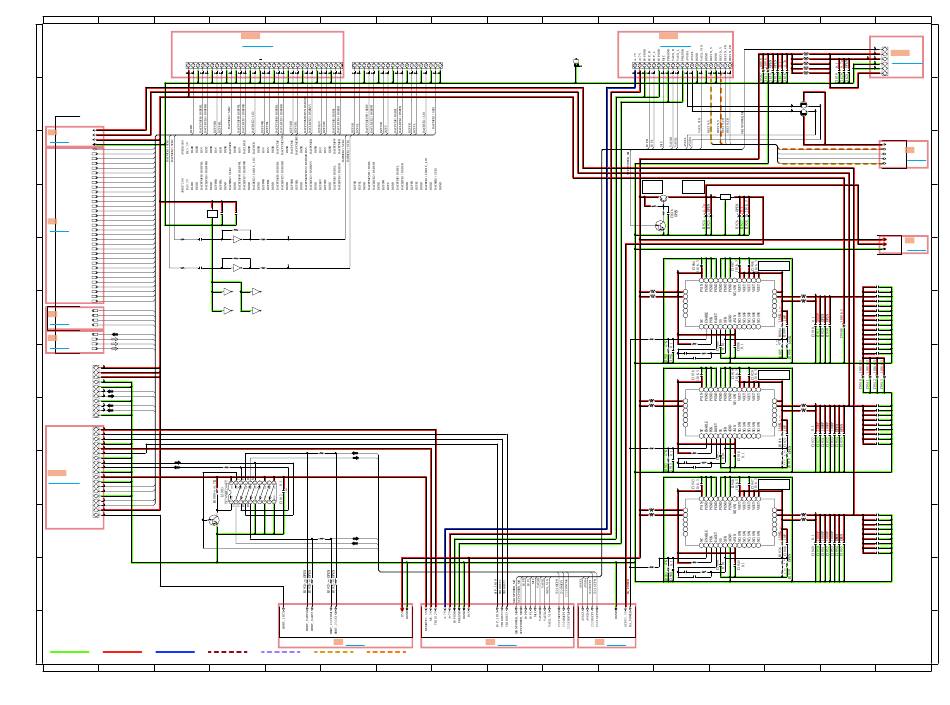Select the connector fed by dashed orange wires
The width and height of the screenshot is (950, 705).
pos(904,154)
